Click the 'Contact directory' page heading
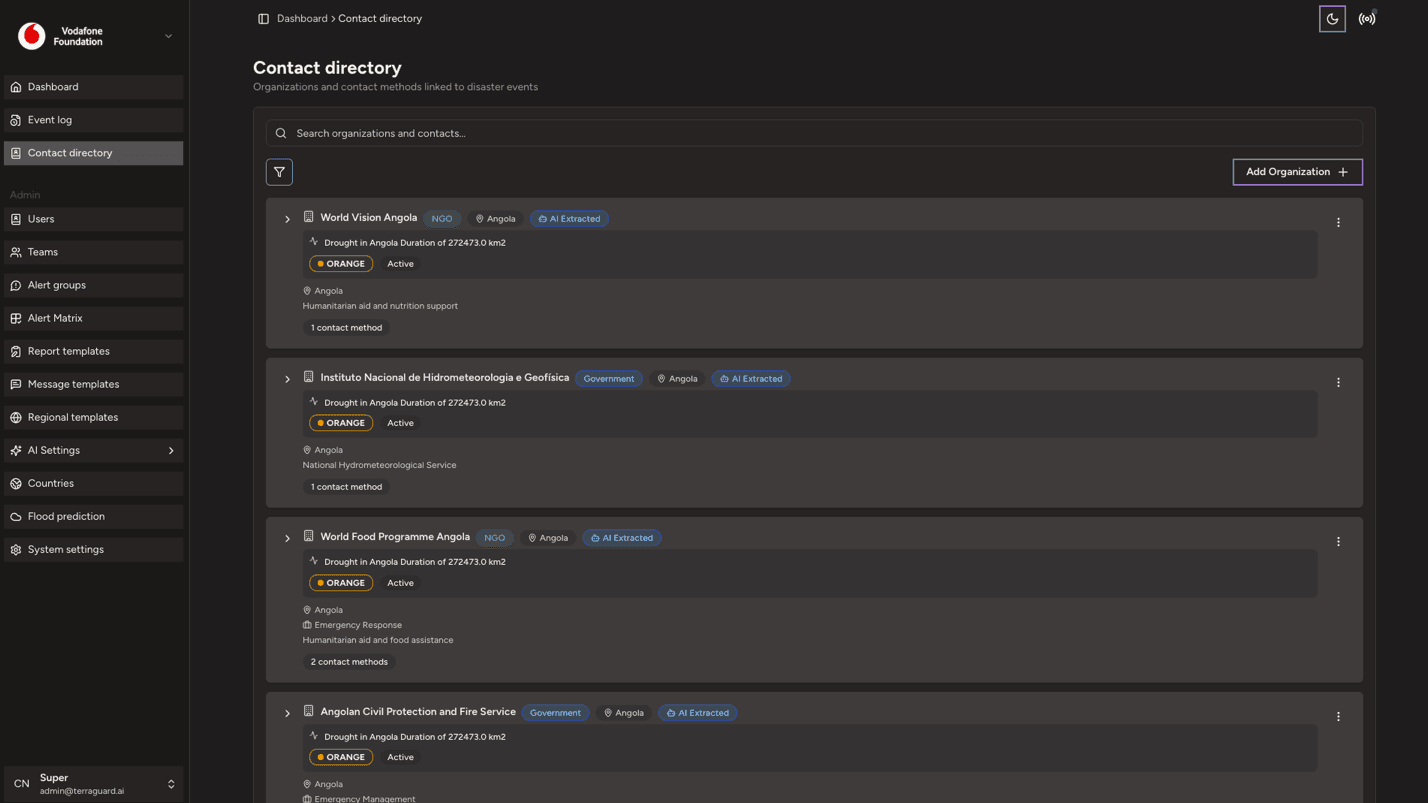 point(327,68)
